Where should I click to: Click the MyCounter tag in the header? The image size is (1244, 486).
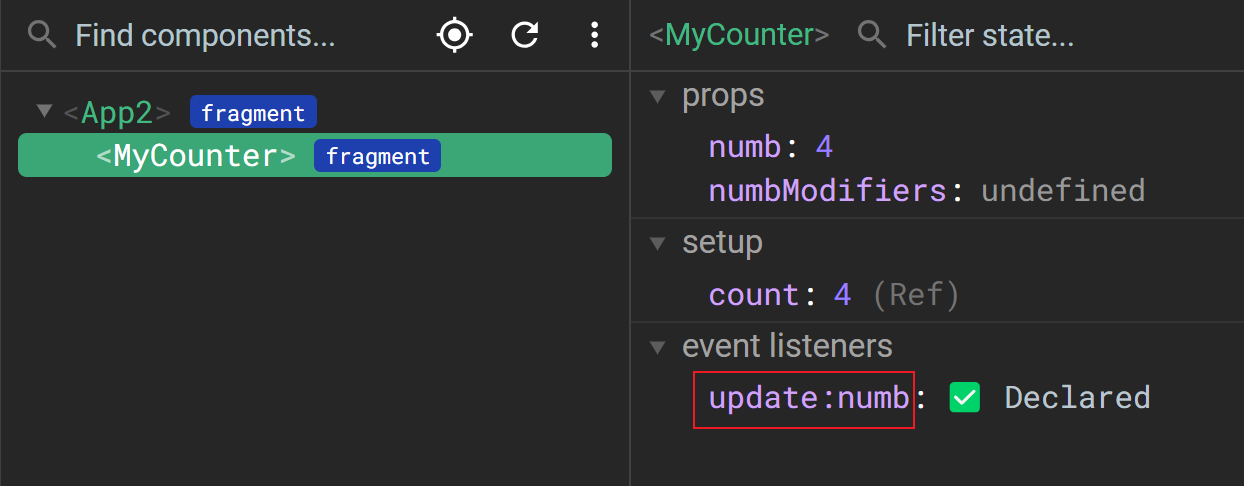point(739,36)
